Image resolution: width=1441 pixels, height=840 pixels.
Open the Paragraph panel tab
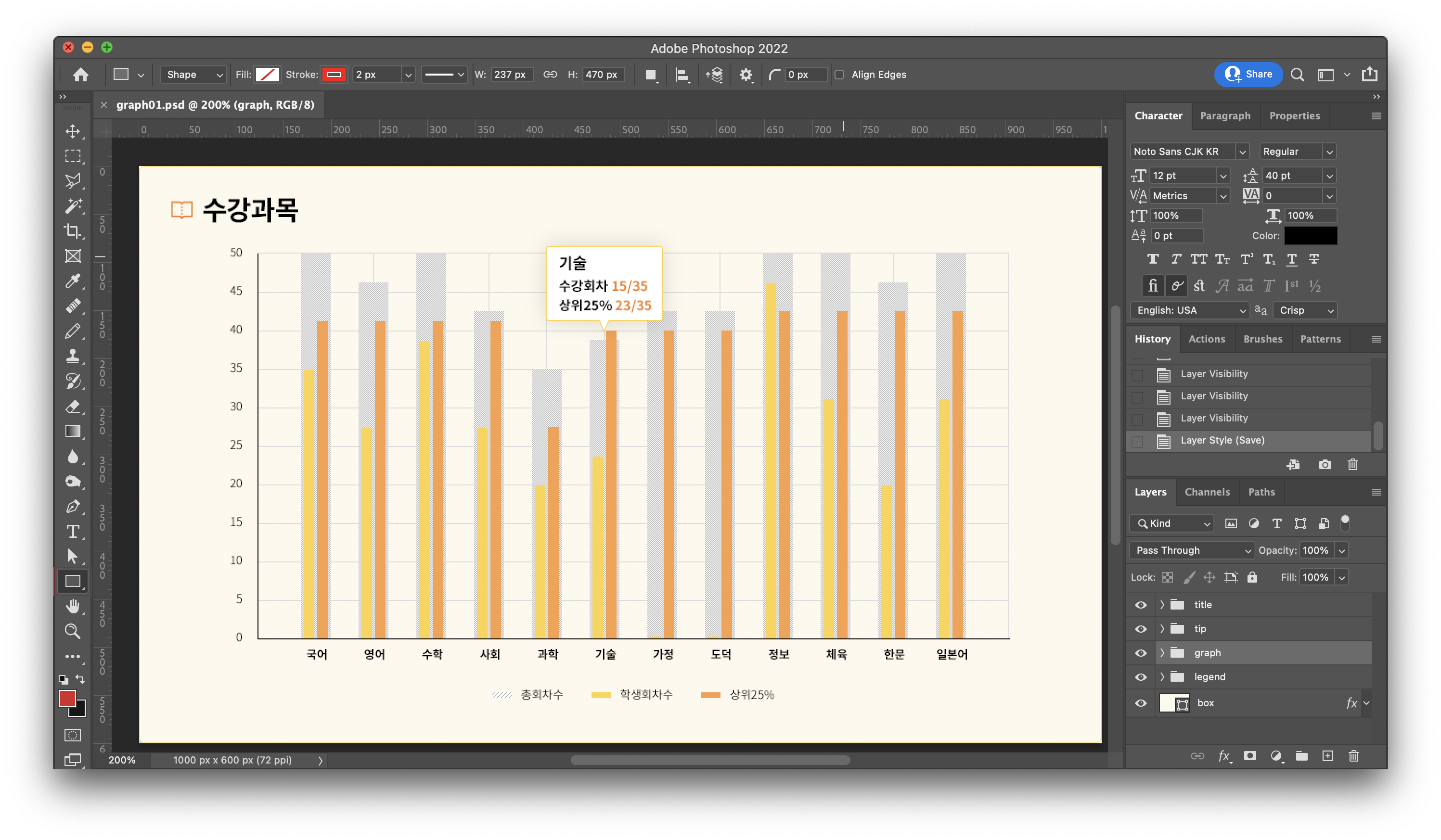click(1225, 116)
